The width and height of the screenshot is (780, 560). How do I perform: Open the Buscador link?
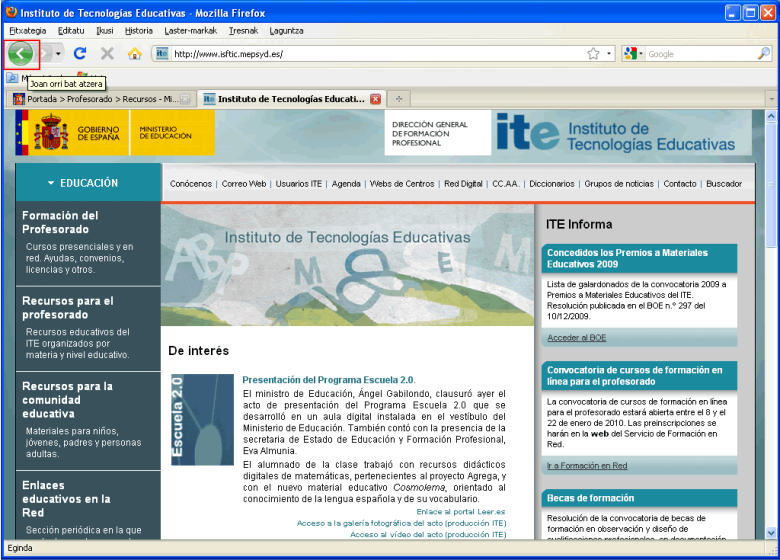pyautogui.click(x=724, y=184)
